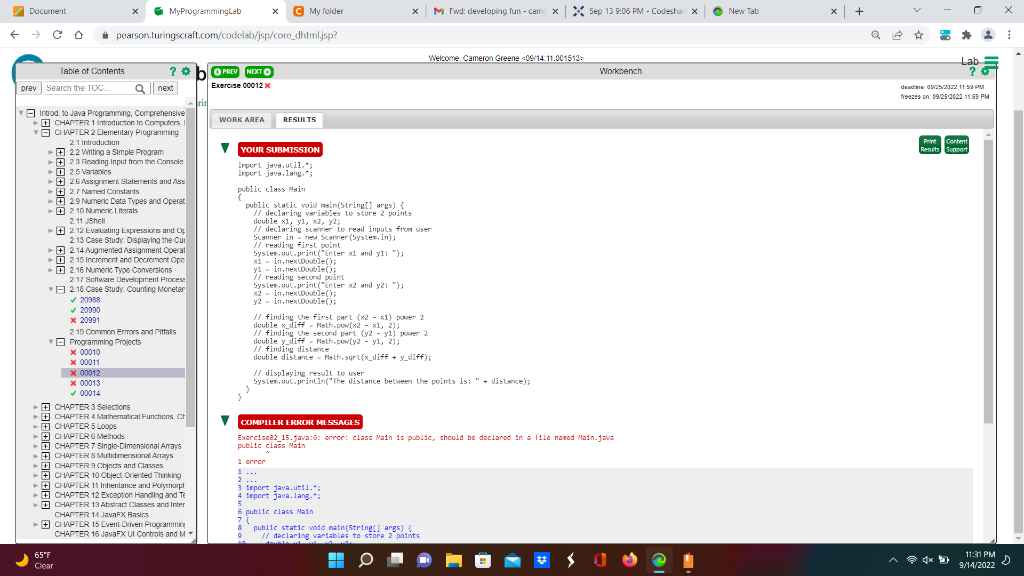
Task: Type in the Search the TOC field
Action: point(90,88)
